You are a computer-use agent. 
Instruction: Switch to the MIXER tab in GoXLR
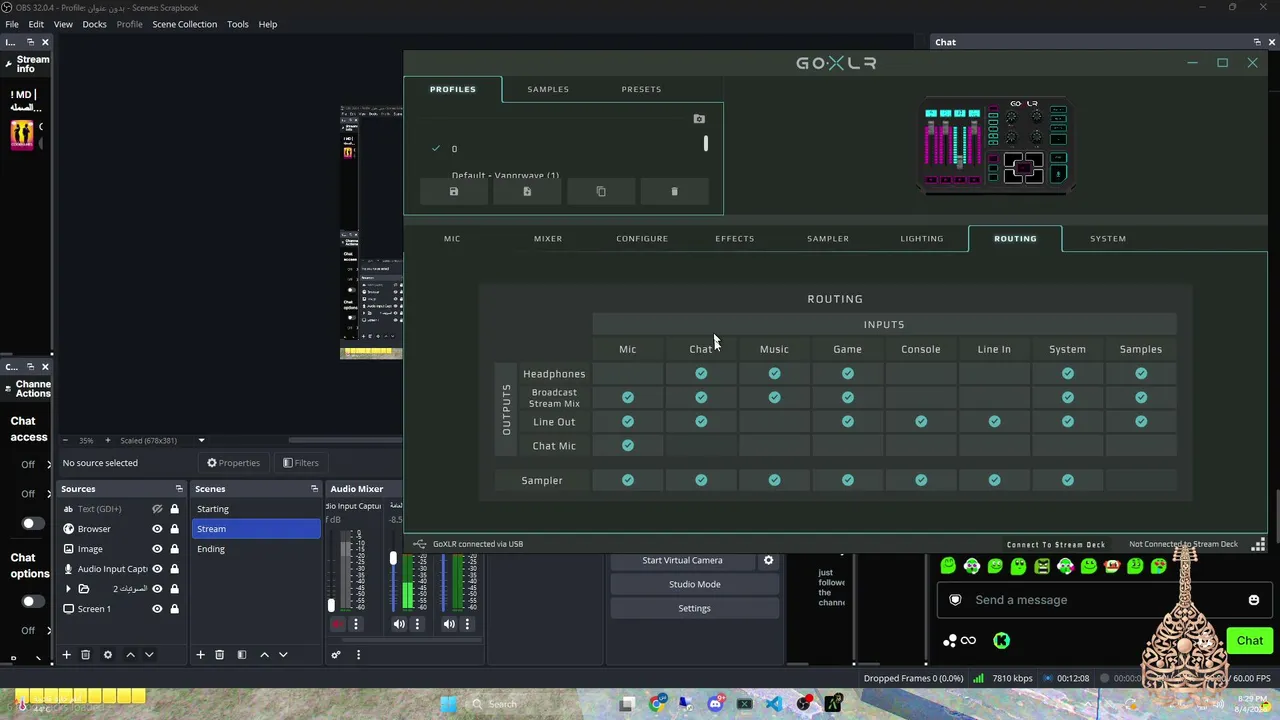coord(548,239)
